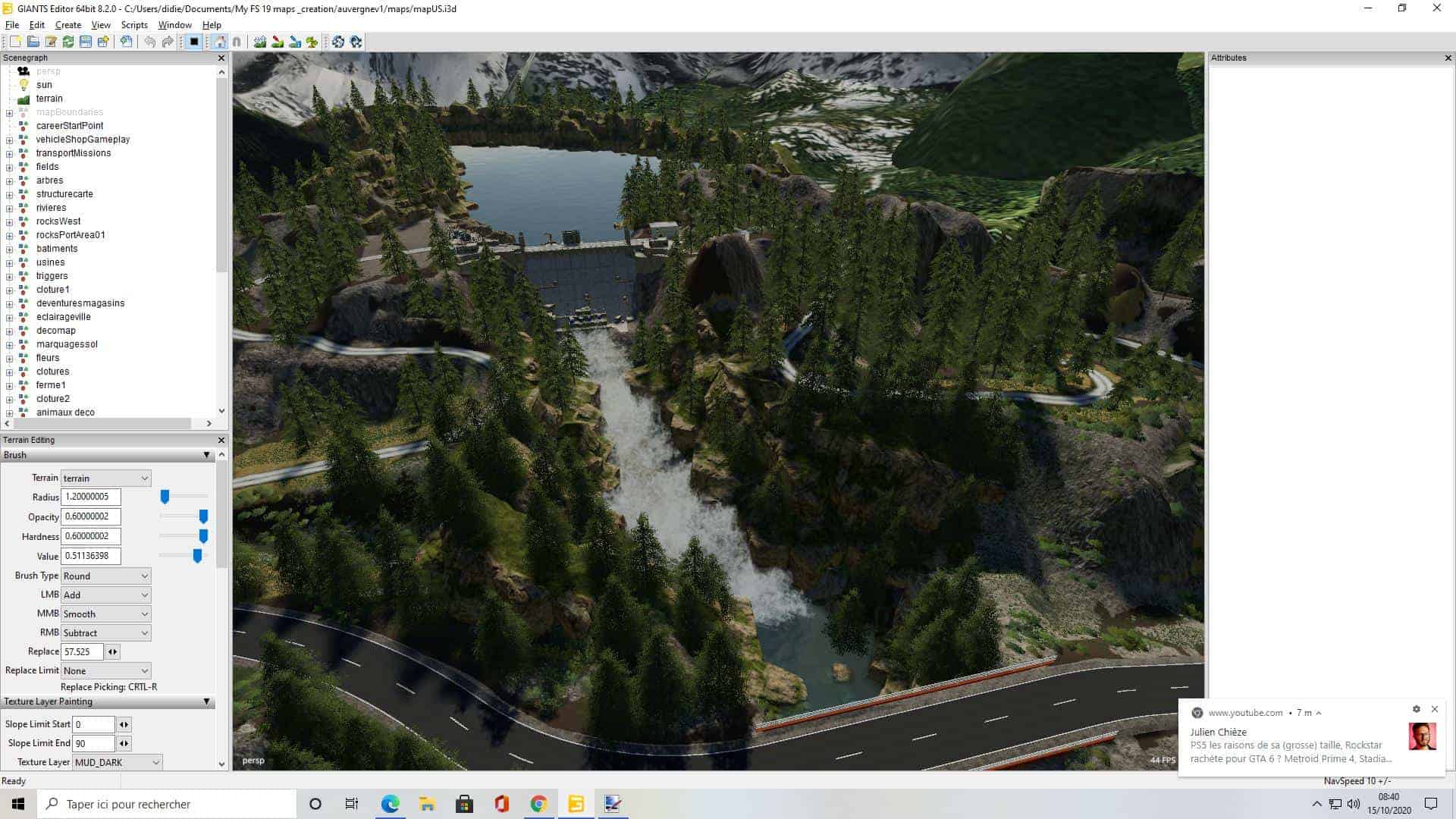Toggle the house navigation mode button

pos(219,42)
